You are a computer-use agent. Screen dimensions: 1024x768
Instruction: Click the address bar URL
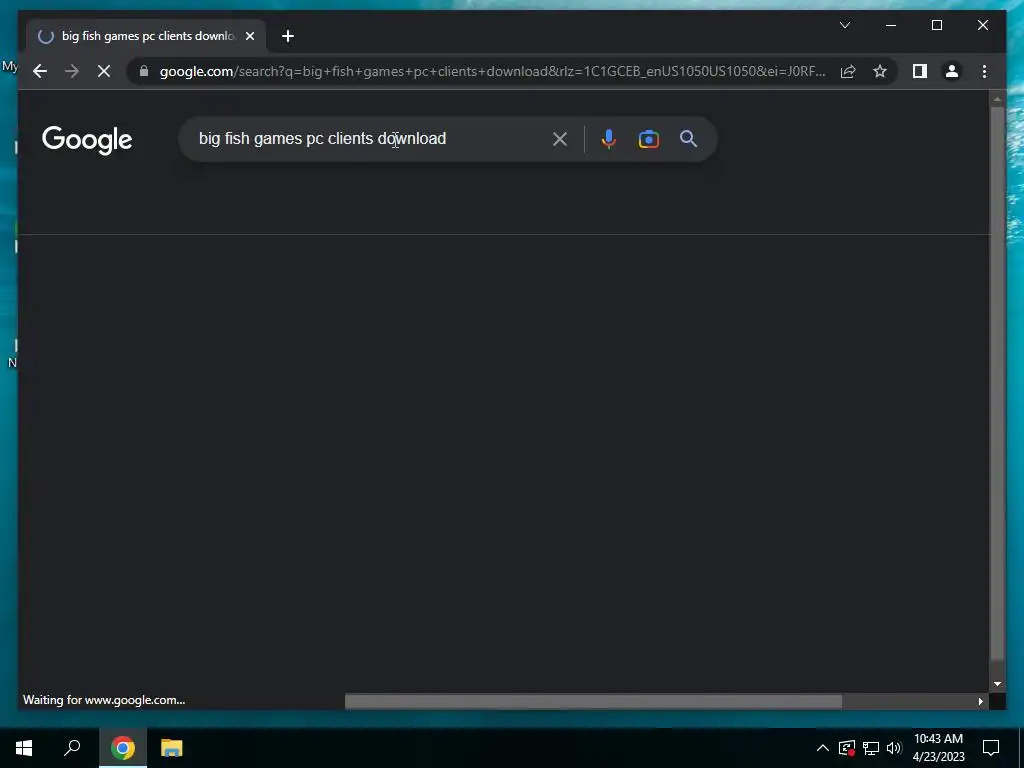pos(492,71)
